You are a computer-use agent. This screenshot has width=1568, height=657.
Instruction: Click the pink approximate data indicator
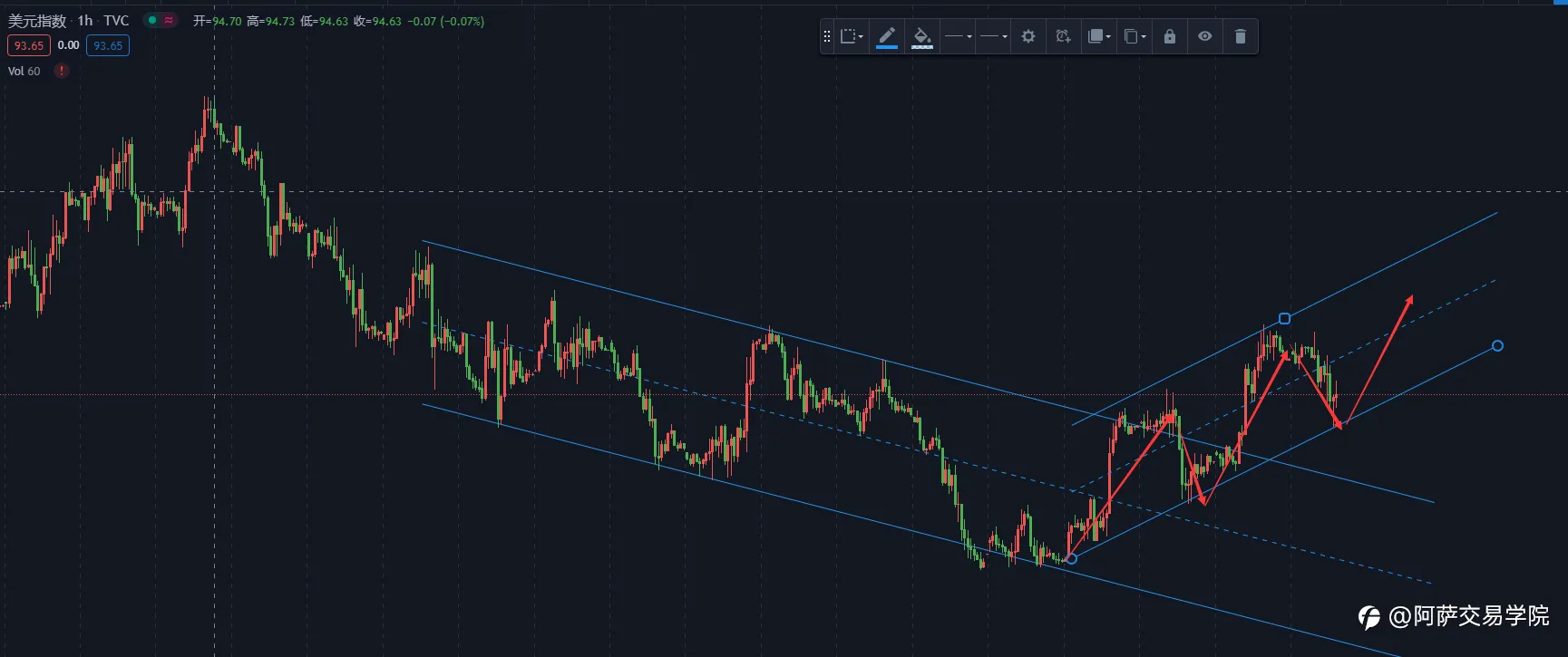(169, 20)
